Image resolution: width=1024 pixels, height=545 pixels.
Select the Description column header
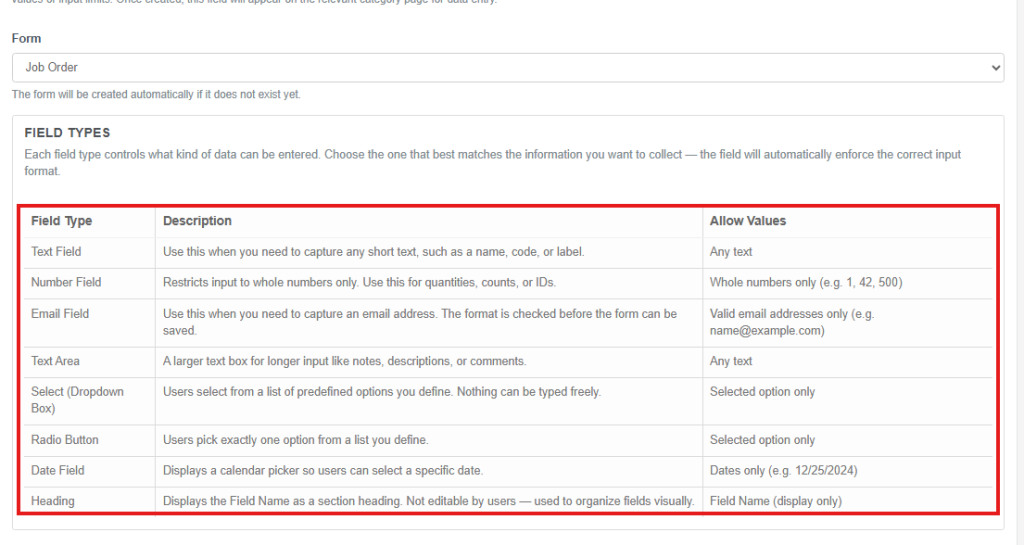click(x=197, y=221)
